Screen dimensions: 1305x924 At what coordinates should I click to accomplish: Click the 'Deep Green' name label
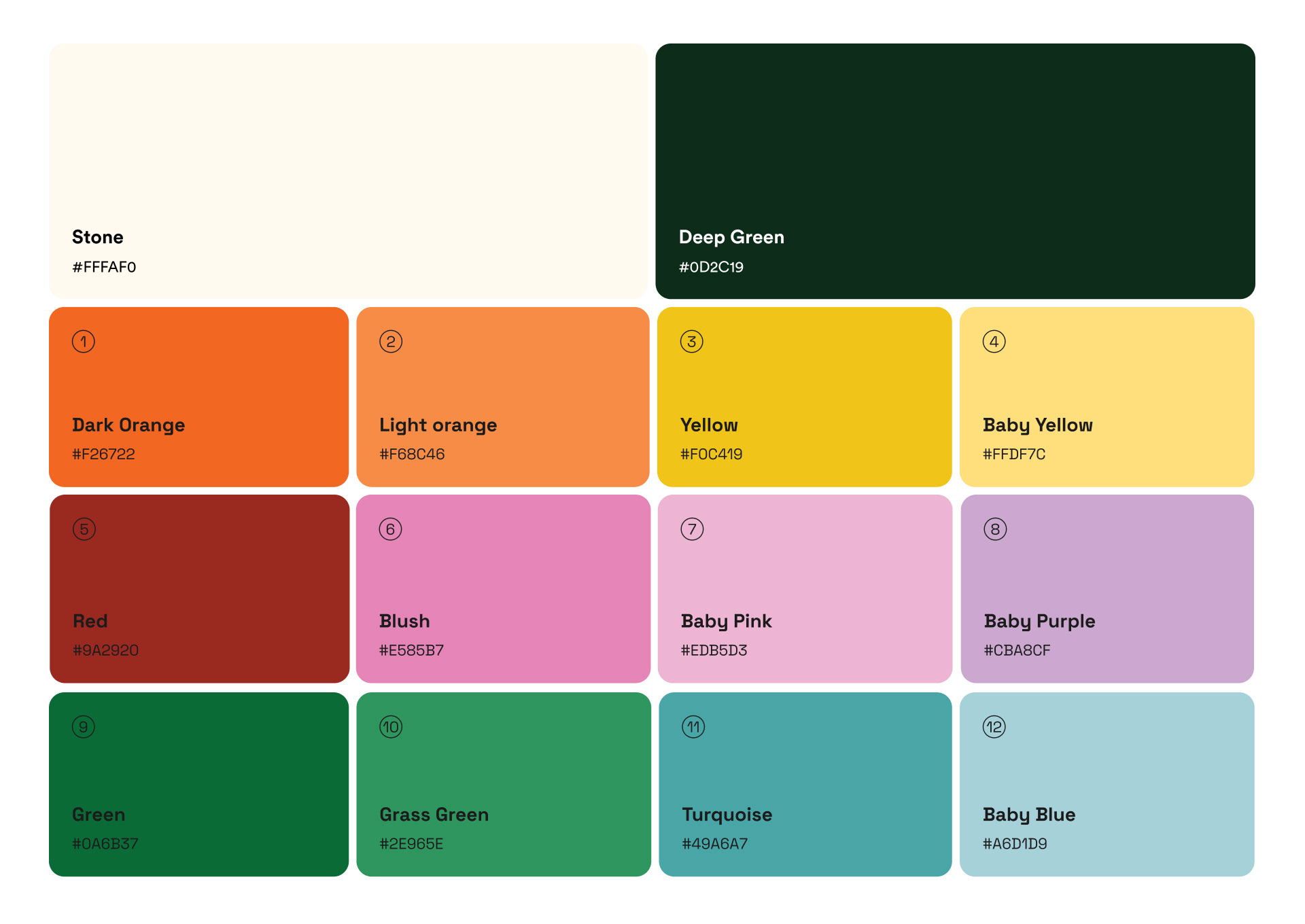click(x=731, y=237)
